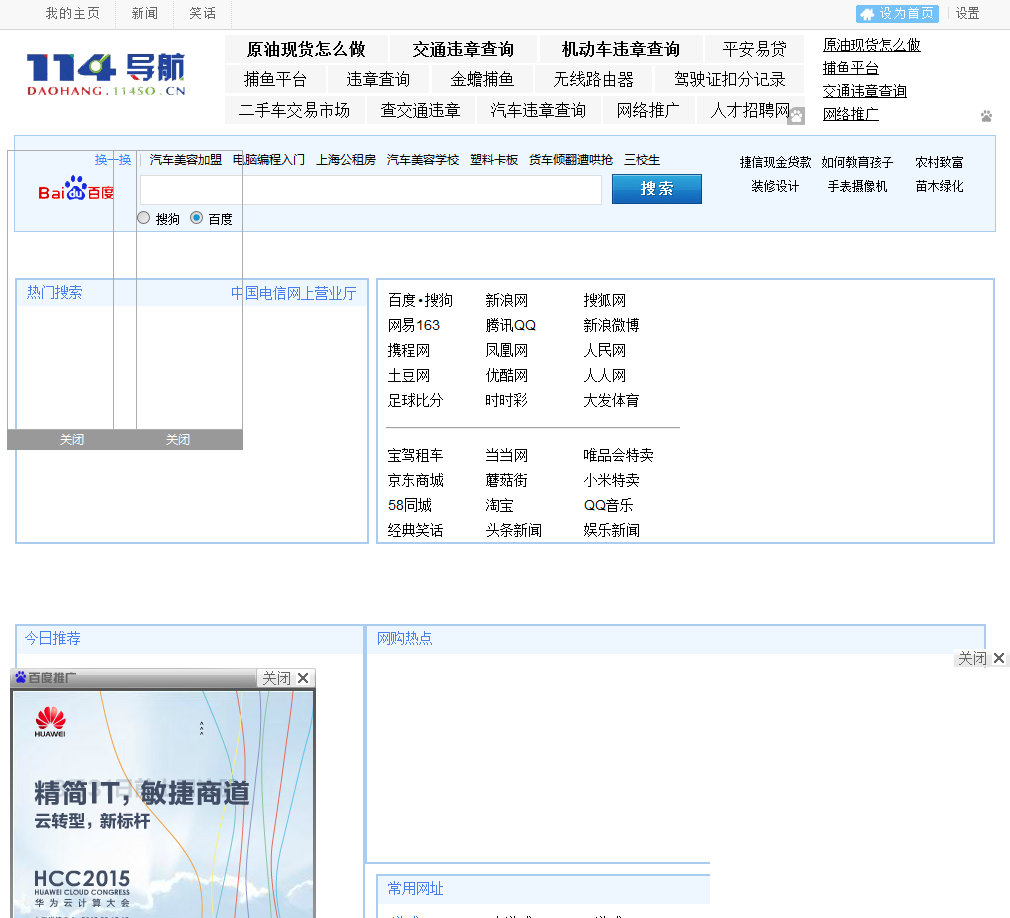Click the right 关闭 bar button
Image resolution: width=1010 pixels, height=918 pixels.
[x=178, y=439]
